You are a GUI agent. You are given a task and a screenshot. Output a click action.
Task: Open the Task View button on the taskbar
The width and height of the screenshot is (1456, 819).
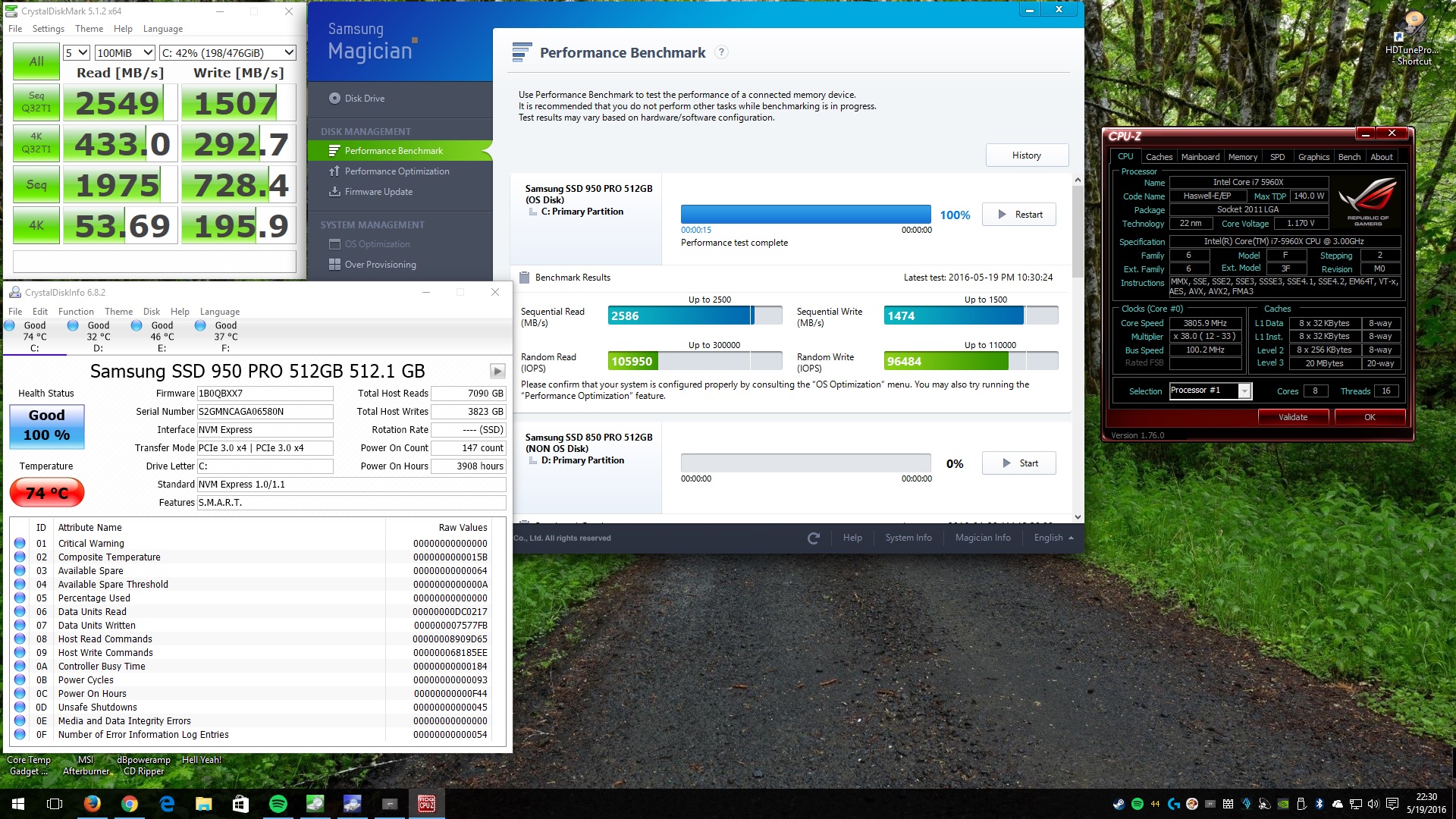click(55, 803)
